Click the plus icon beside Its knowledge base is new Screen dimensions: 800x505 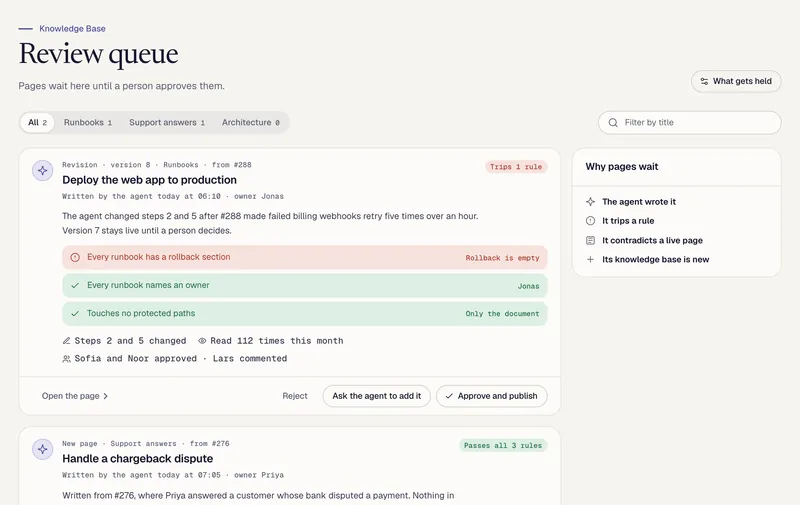click(590, 259)
